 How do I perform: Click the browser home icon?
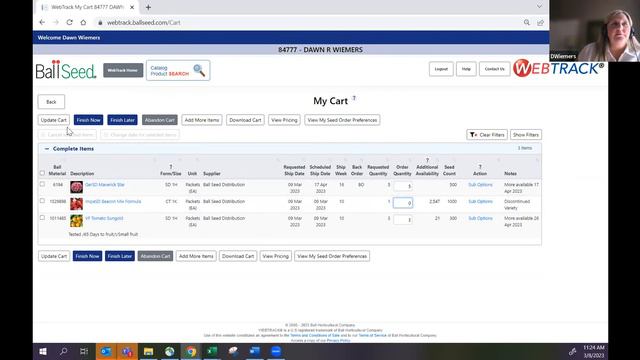[x=83, y=22]
